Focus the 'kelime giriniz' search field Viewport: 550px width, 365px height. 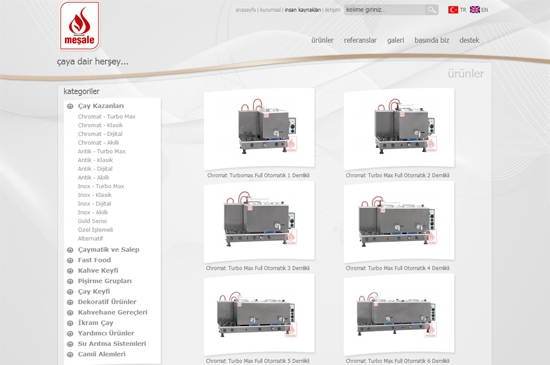point(385,10)
